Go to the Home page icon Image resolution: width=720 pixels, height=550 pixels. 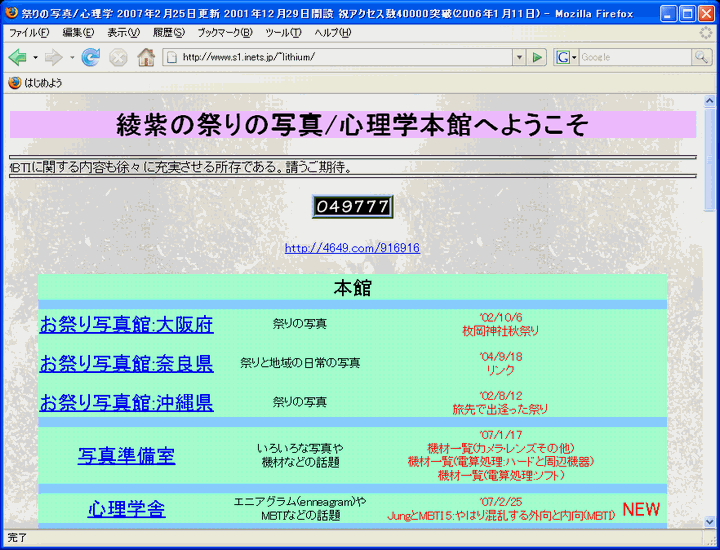pyautogui.click(x=146, y=58)
